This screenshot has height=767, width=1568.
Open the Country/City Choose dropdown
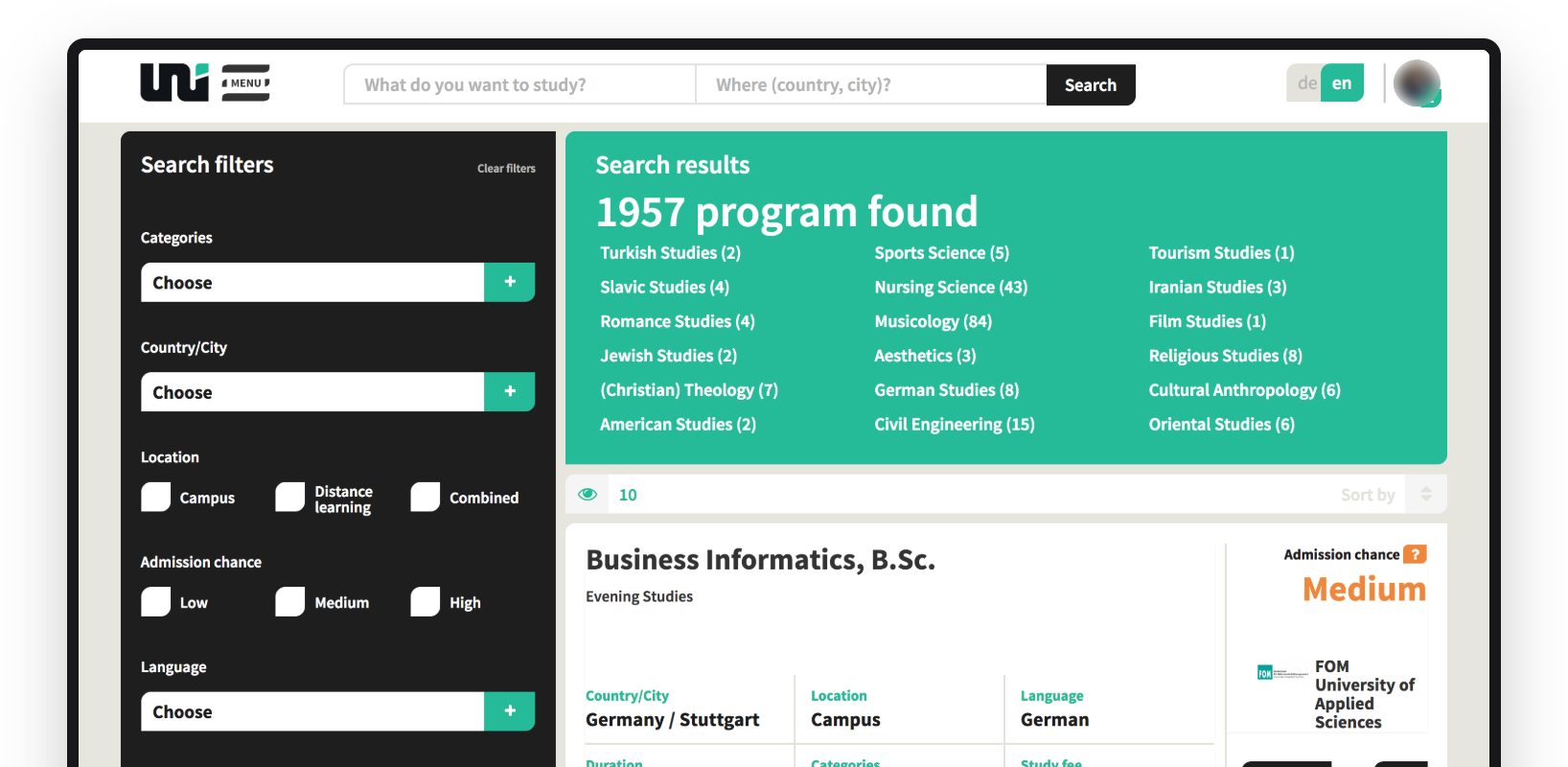click(x=312, y=391)
